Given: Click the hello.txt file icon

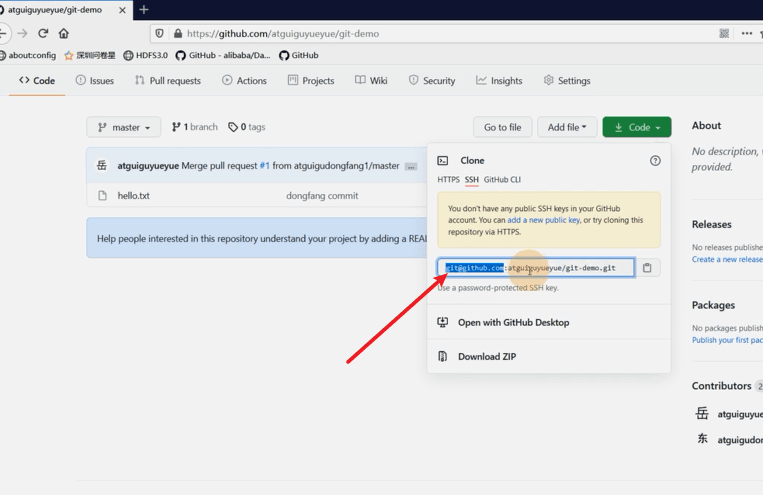Looking at the screenshot, I should [102, 196].
